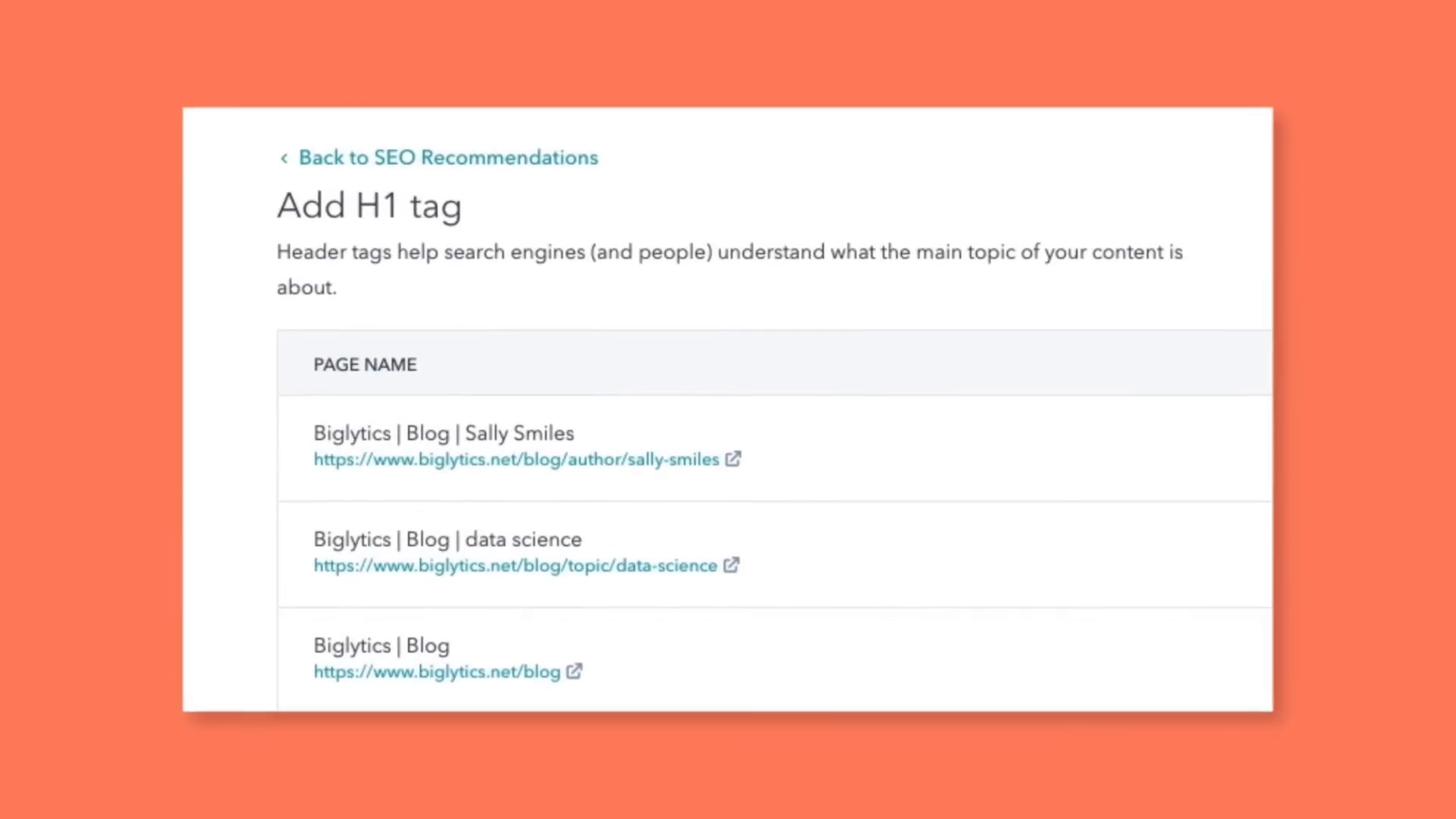The width and height of the screenshot is (1456, 819).
Task: Click the 'Add H1 tag' heading
Action: (x=369, y=206)
